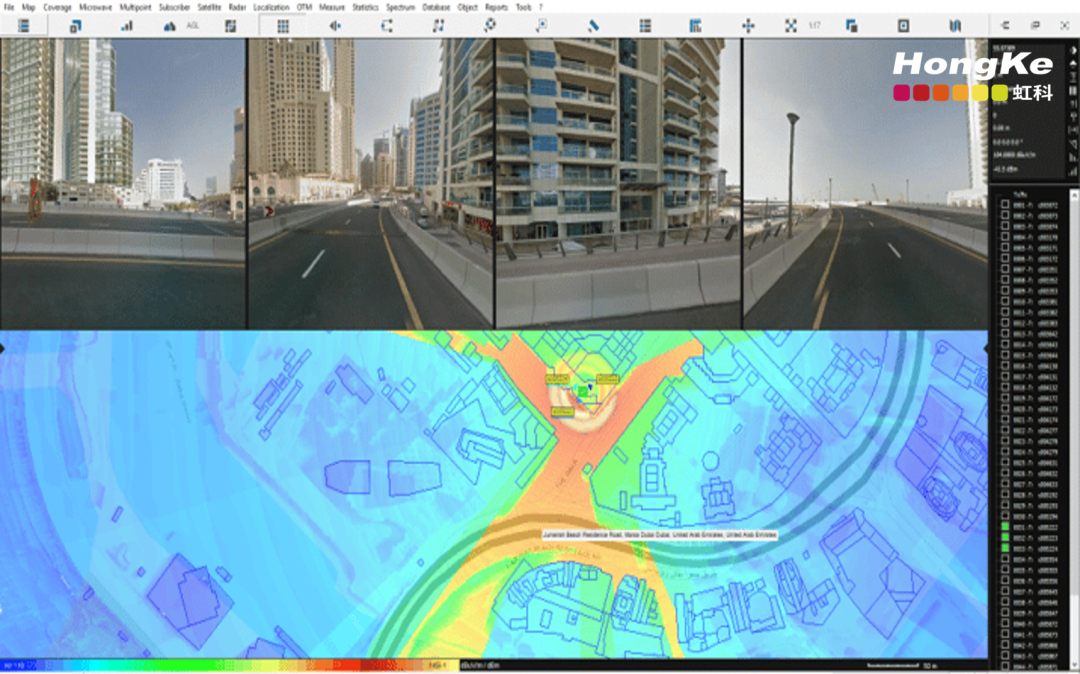Screen dimensions: 1080x674
Task: Click the zoom magnifier icon in toolbar
Action: pos(541,26)
